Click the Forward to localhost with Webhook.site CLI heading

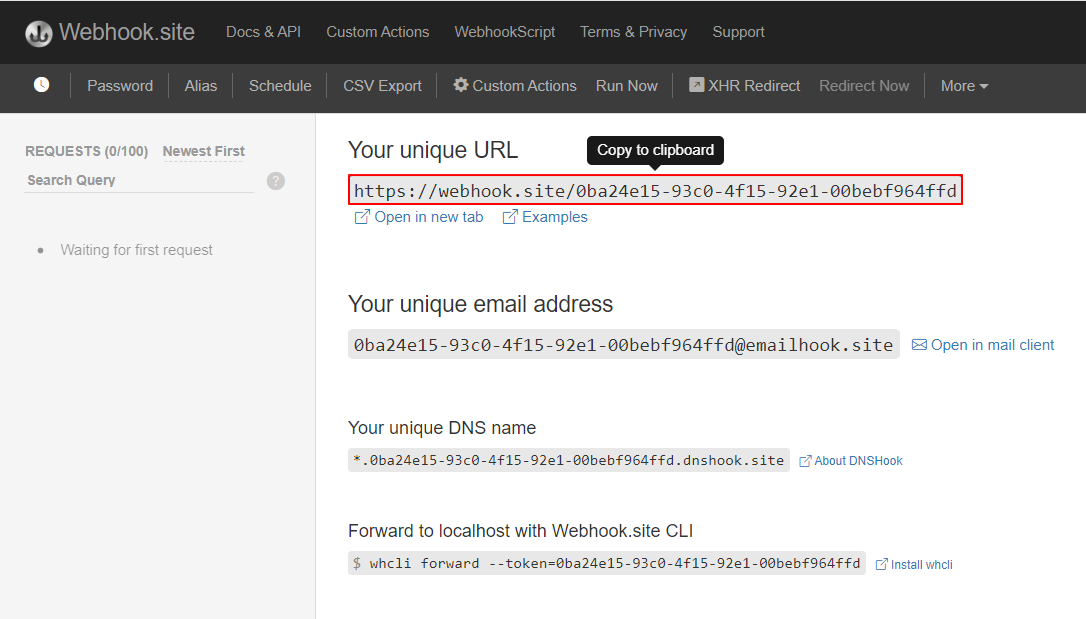point(520,531)
